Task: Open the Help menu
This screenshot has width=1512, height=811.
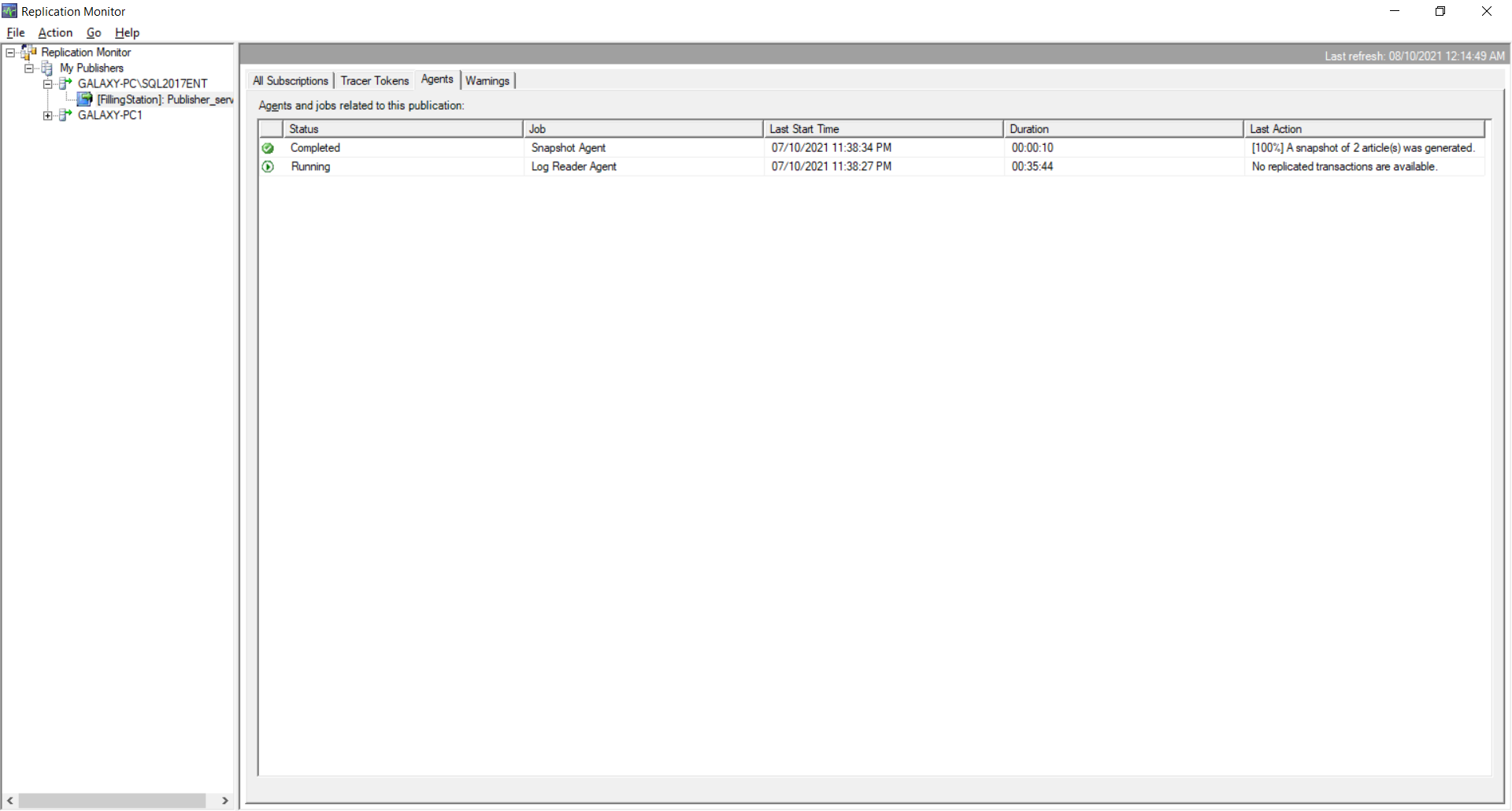Action: [x=127, y=32]
